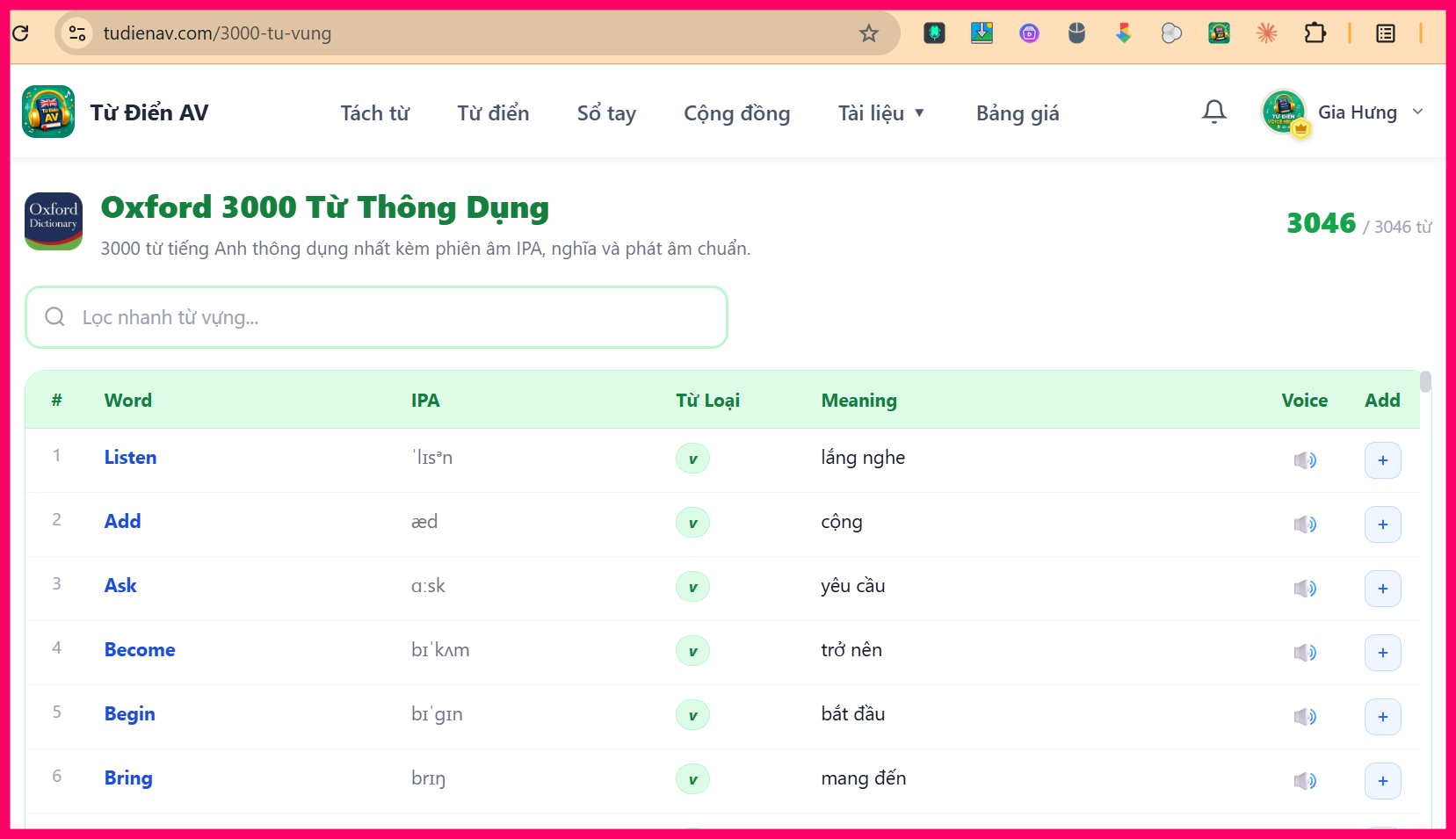Open the word link Listen
Viewport: 1456px width, 839px height.
pos(130,458)
